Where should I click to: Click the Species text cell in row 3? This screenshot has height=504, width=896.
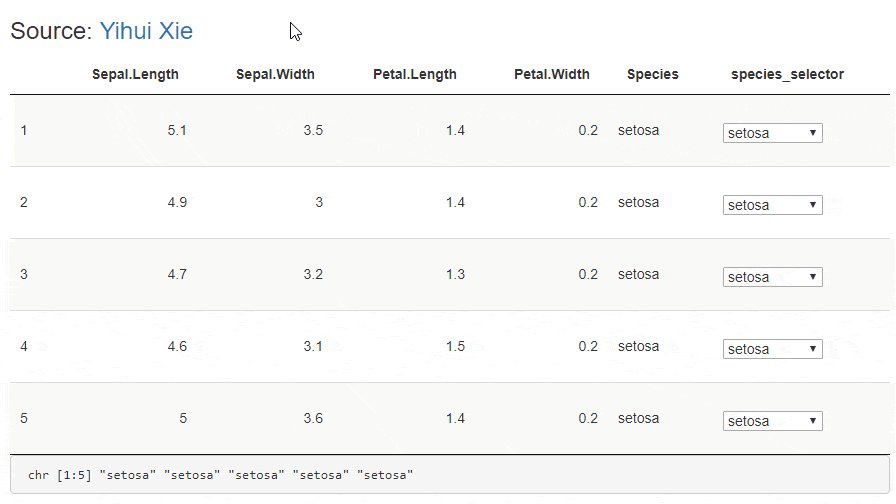point(638,274)
